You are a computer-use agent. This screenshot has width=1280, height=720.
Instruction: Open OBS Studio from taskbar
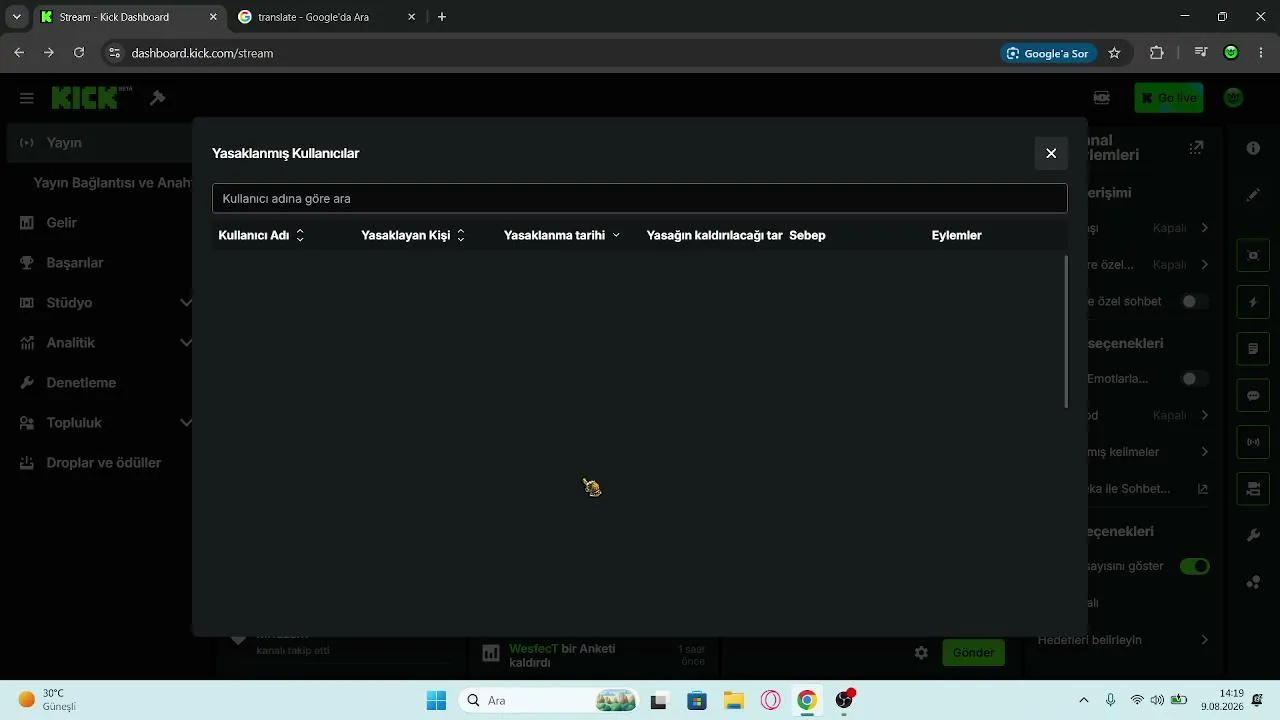click(844, 700)
